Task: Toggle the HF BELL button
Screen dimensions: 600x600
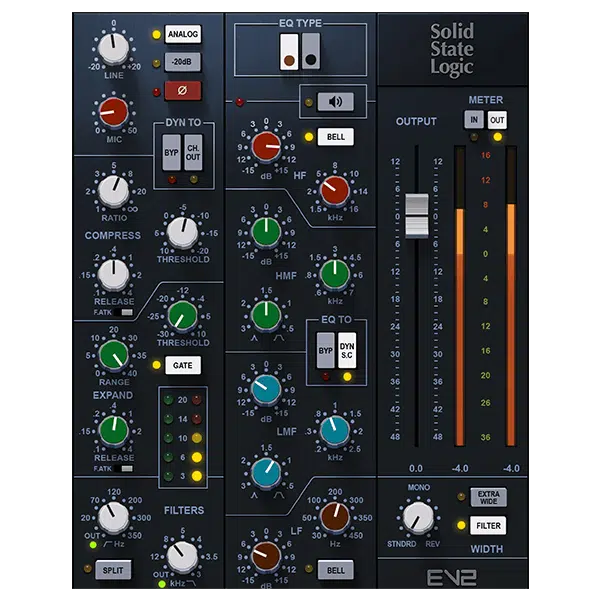Action: (336, 137)
